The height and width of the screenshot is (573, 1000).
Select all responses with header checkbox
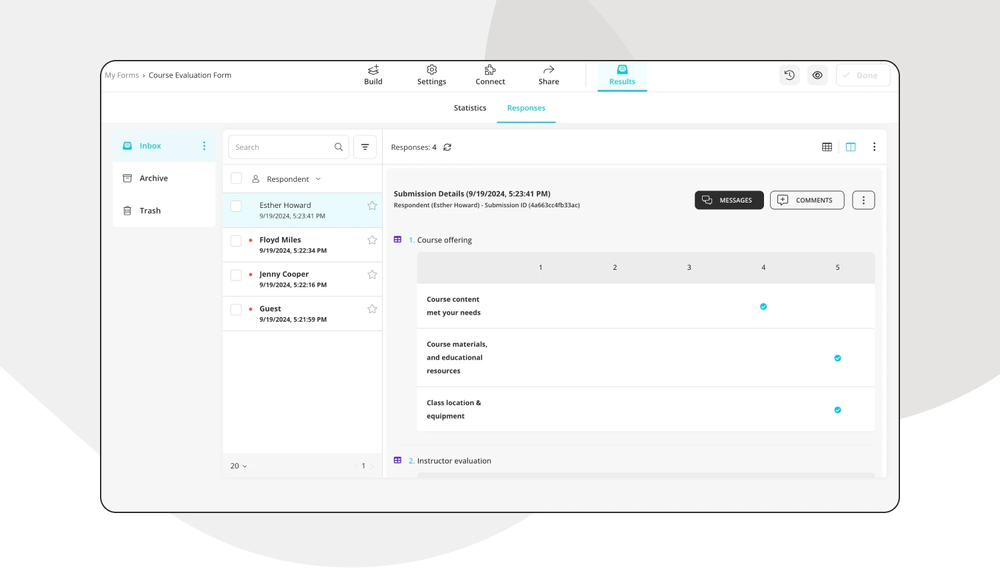point(236,179)
